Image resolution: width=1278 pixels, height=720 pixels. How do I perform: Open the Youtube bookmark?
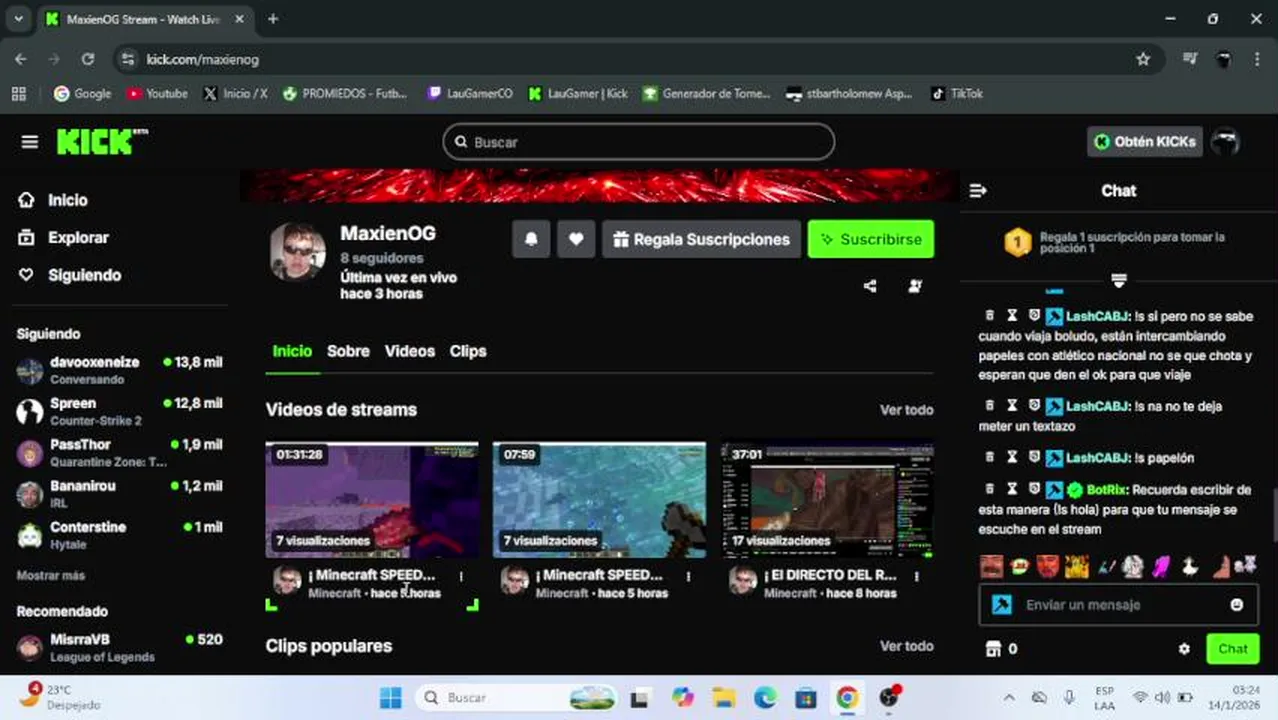point(157,93)
